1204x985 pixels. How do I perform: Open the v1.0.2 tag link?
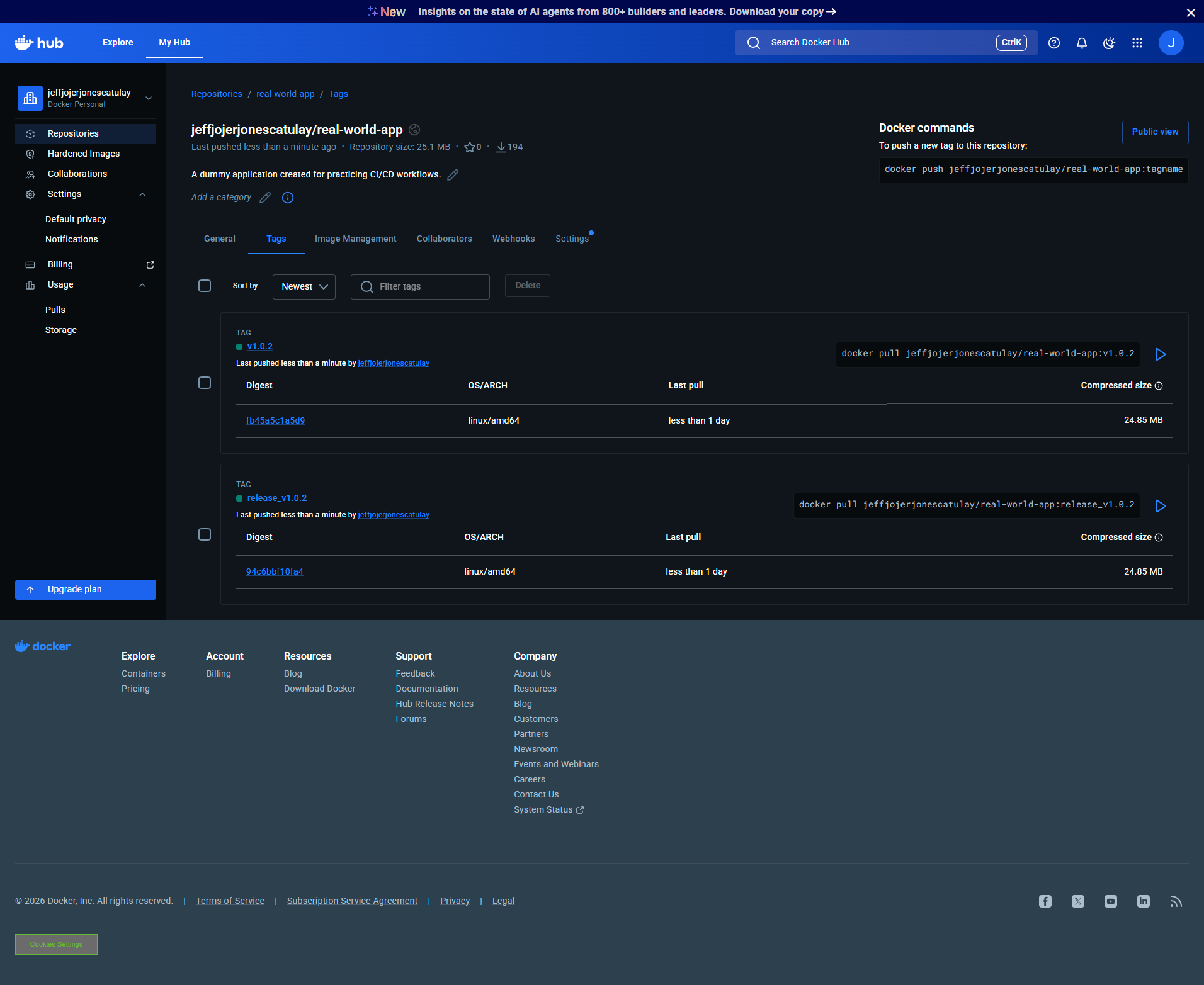point(260,347)
